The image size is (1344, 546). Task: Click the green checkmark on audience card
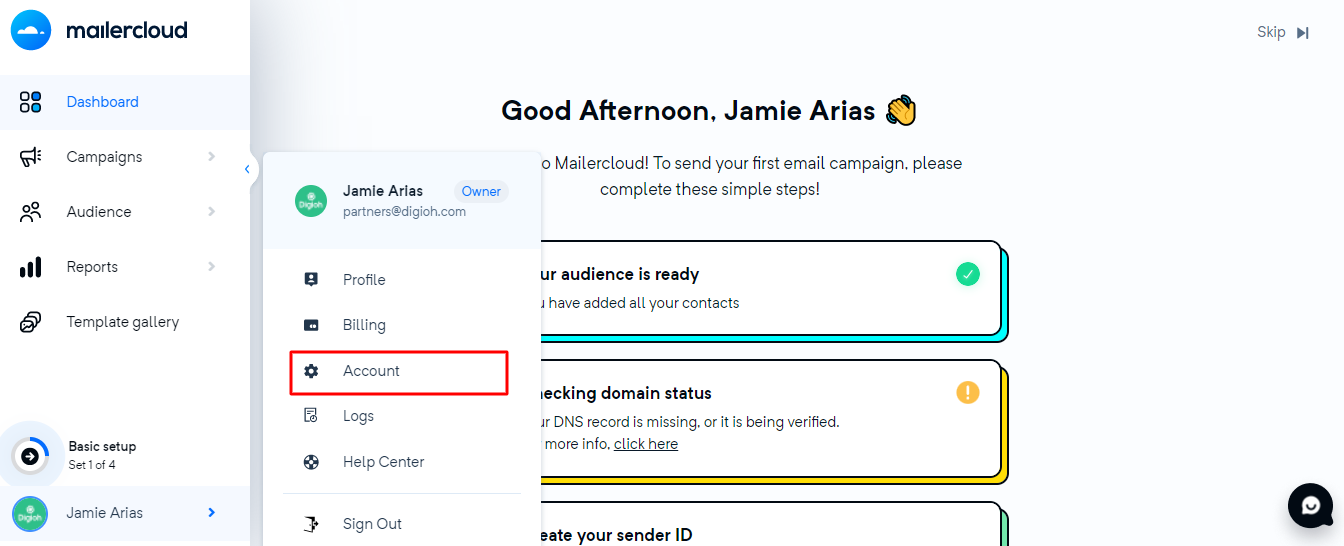967,274
